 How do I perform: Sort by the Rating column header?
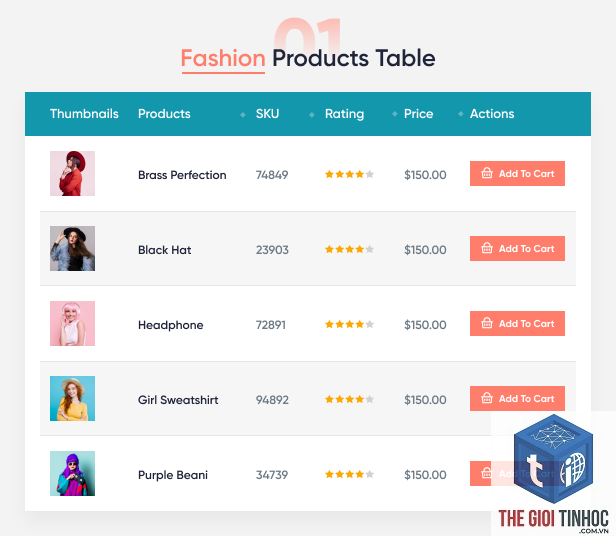344,114
